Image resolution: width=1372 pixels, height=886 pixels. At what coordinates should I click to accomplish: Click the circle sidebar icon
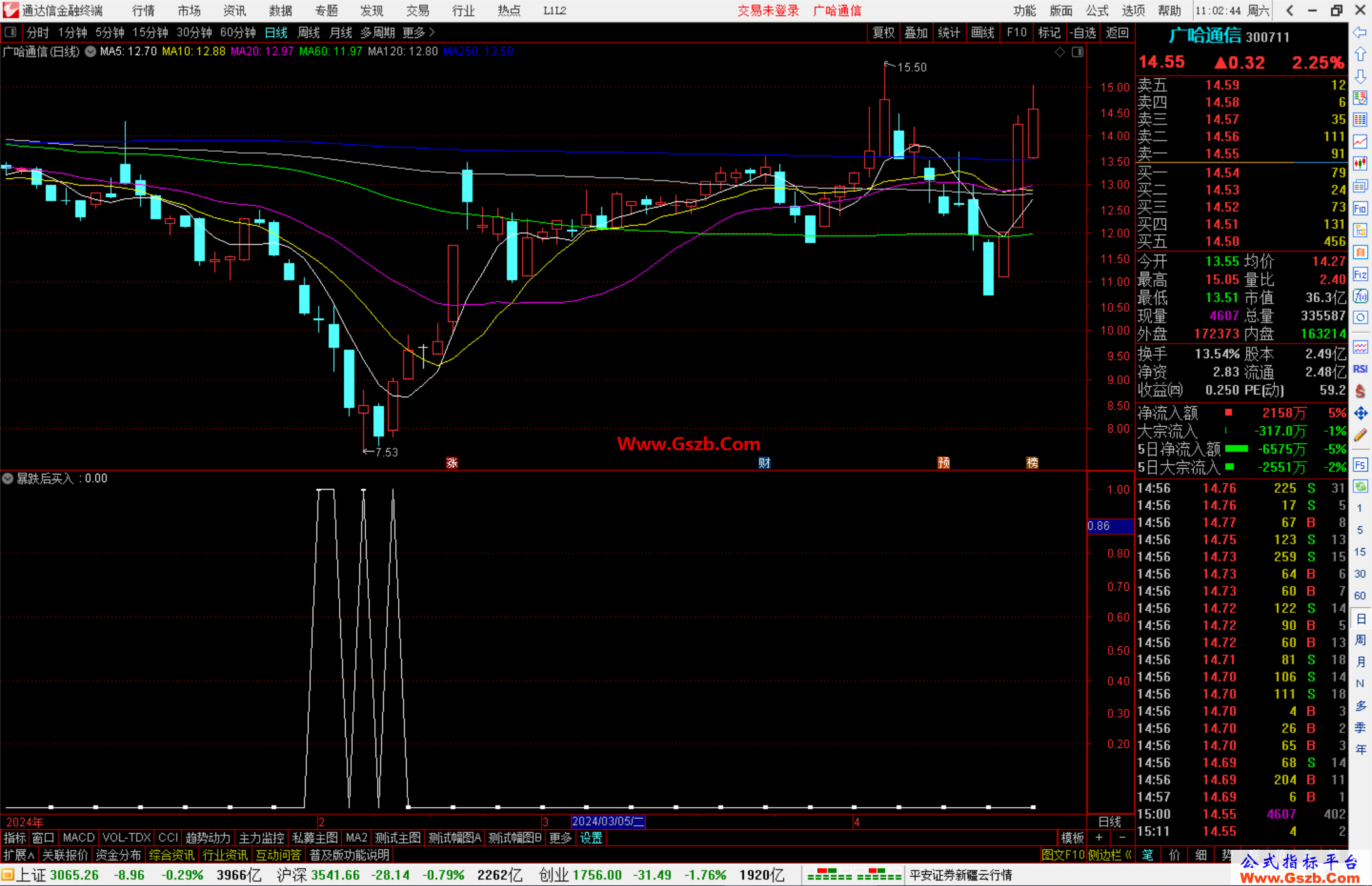pos(1360,318)
